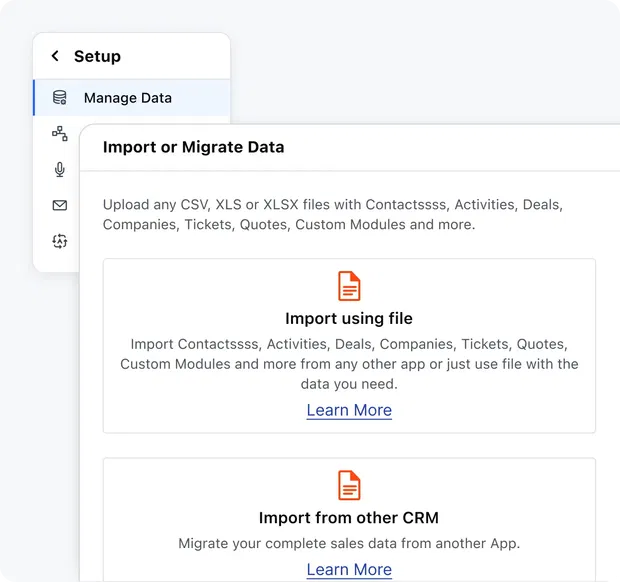The height and width of the screenshot is (582, 620).
Task: Click the Manage Data database icon
Action: click(x=60, y=98)
